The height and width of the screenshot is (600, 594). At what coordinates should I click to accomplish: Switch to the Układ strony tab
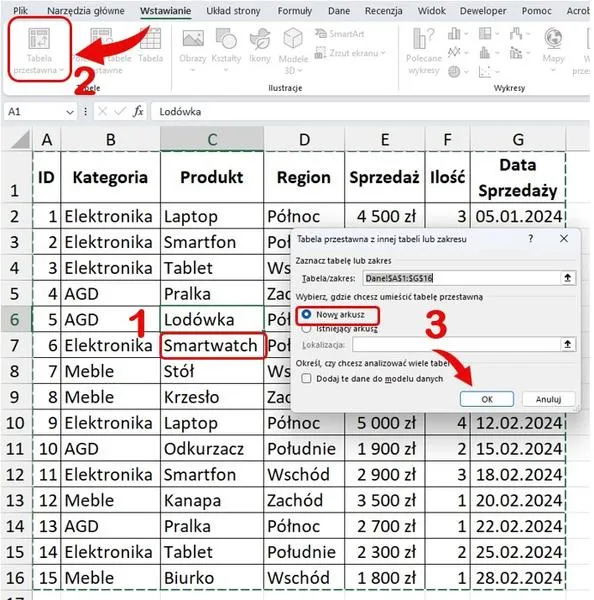[233, 11]
